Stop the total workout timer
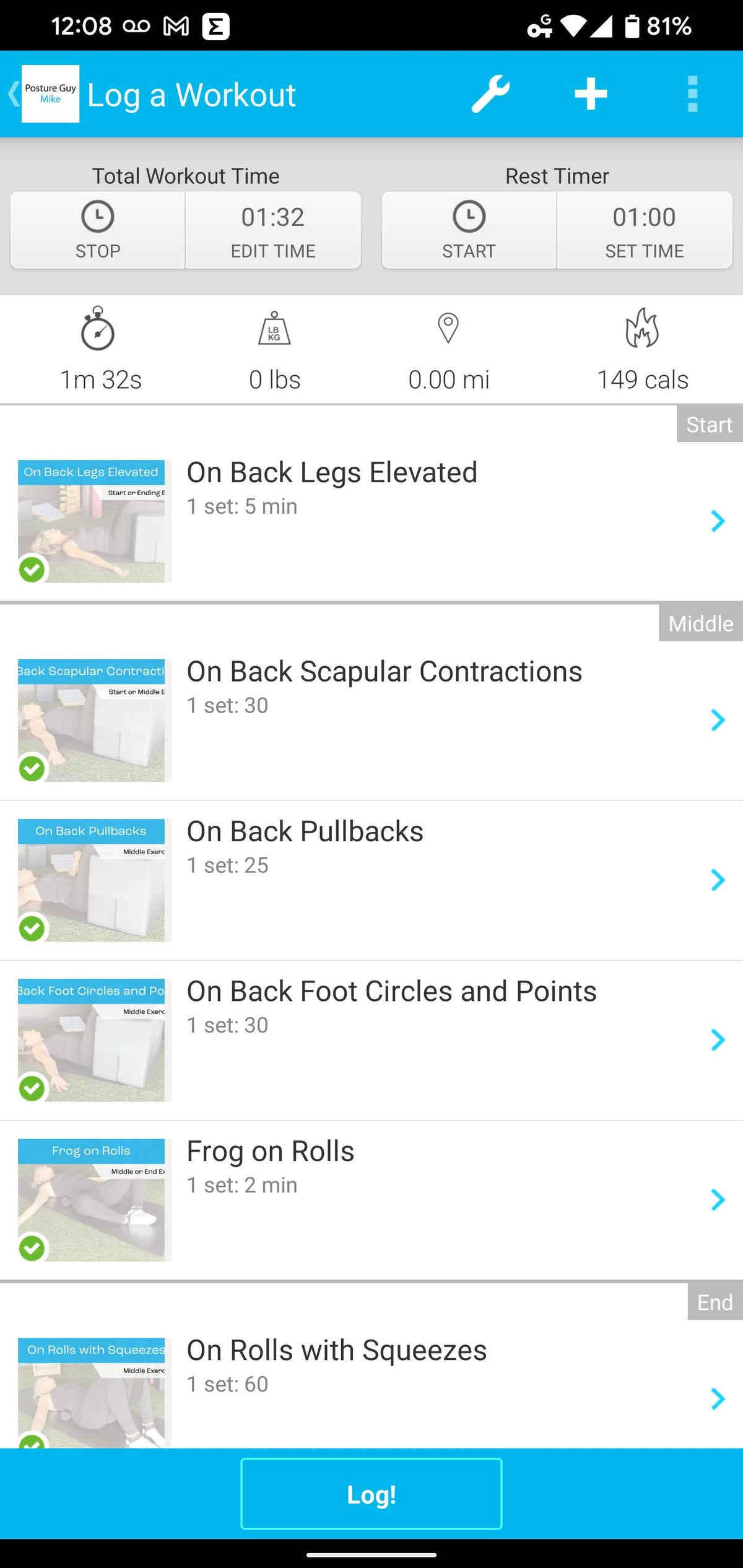The height and width of the screenshot is (1568, 743). pos(98,230)
